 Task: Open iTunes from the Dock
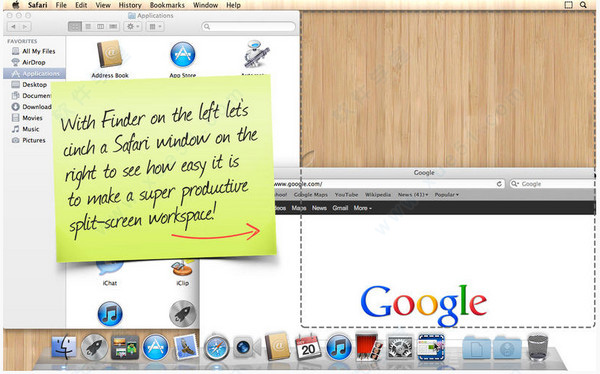339,347
